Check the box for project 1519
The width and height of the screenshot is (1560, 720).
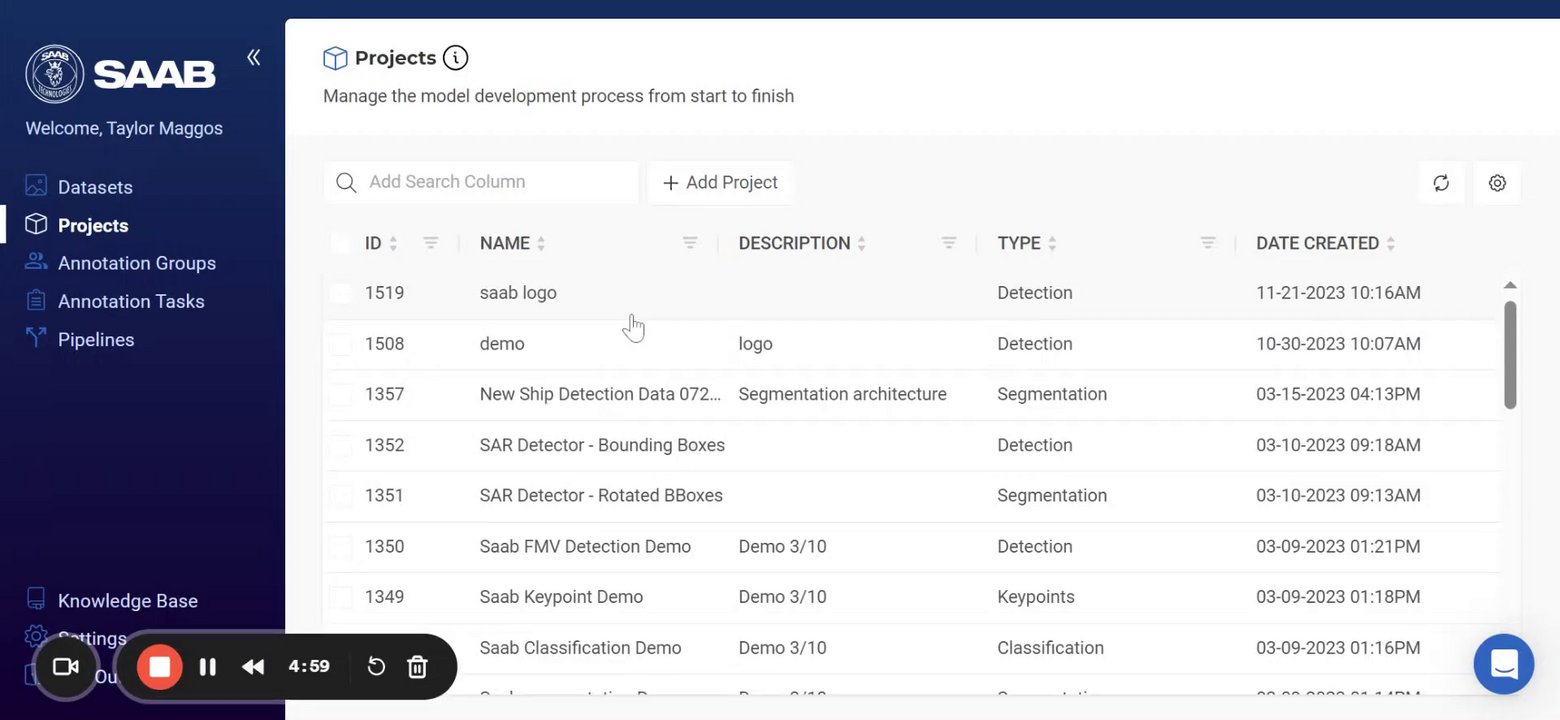[x=341, y=293]
